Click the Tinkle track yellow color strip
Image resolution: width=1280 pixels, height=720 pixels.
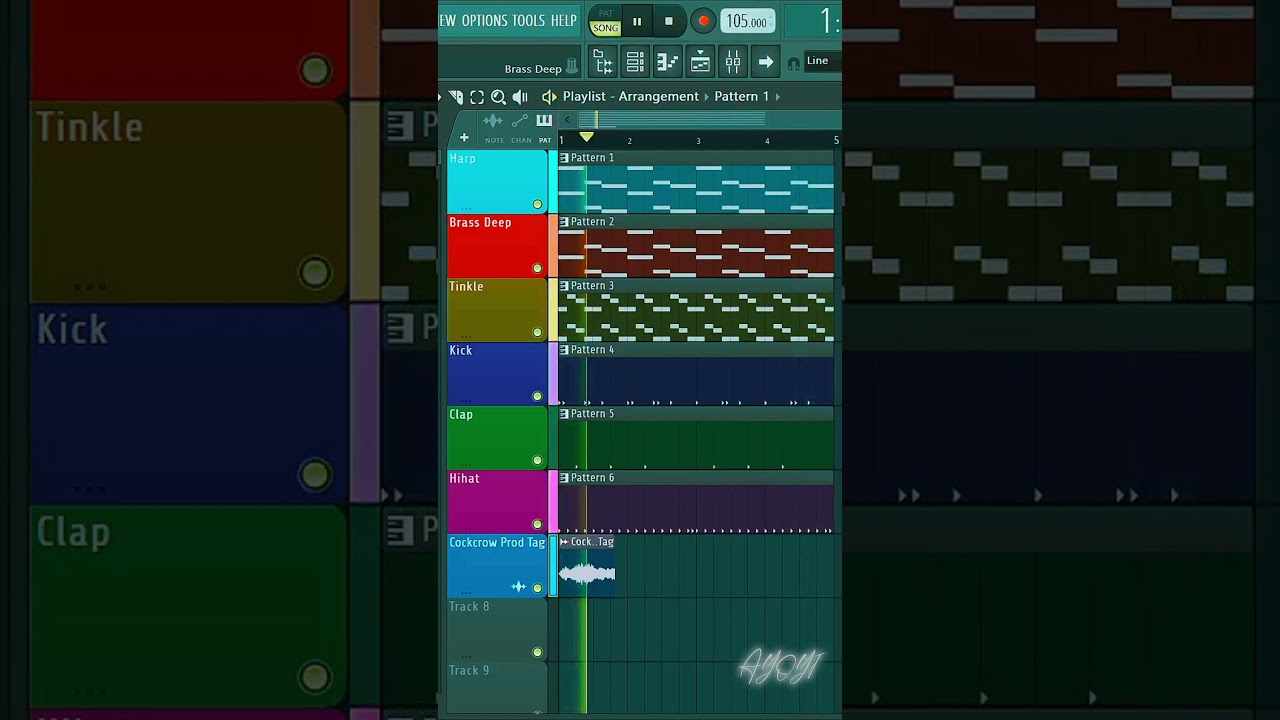553,310
